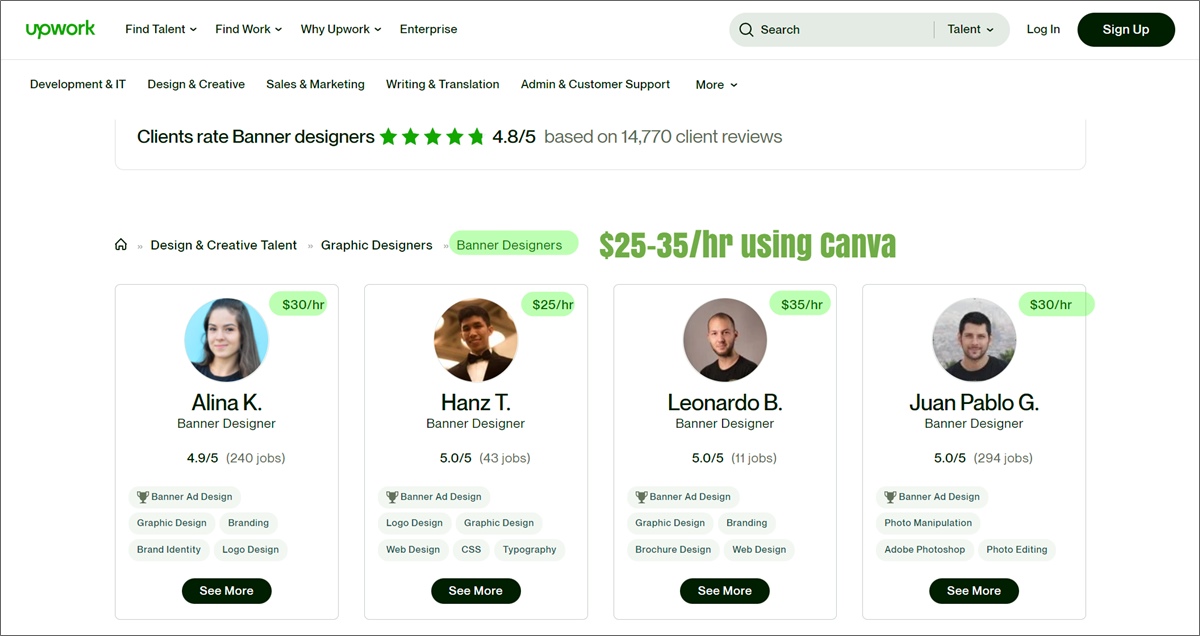Click the trophy icon on Alina's Banner Ad Design badge
Screen dimensions: 1200x636
click(x=143, y=496)
